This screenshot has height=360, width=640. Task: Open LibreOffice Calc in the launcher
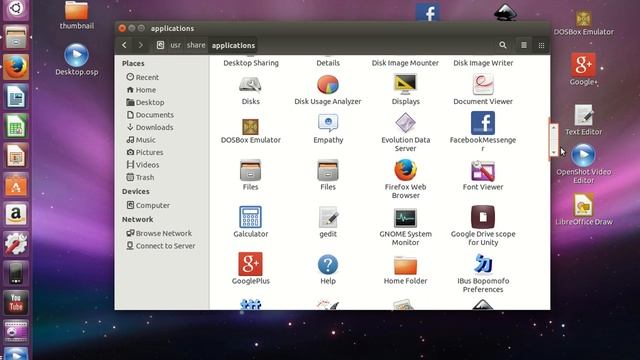16,126
